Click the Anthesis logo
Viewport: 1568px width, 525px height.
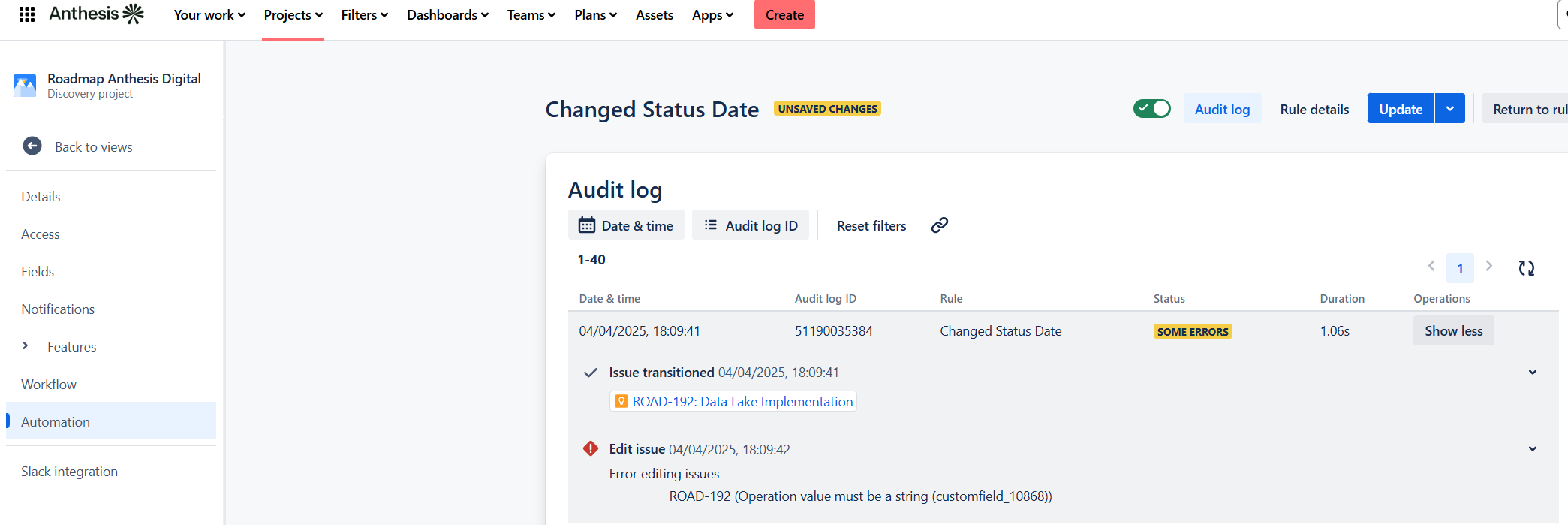tap(96, 14)
